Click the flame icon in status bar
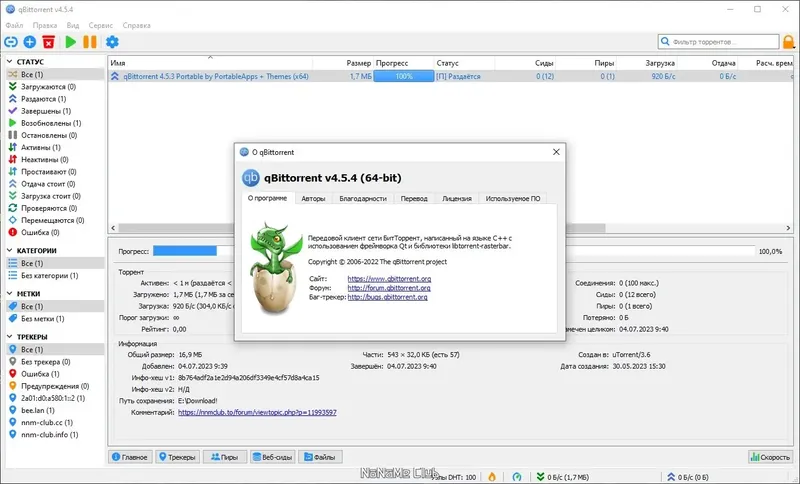The width and height of the screenshot is (800, 484). 492,477
